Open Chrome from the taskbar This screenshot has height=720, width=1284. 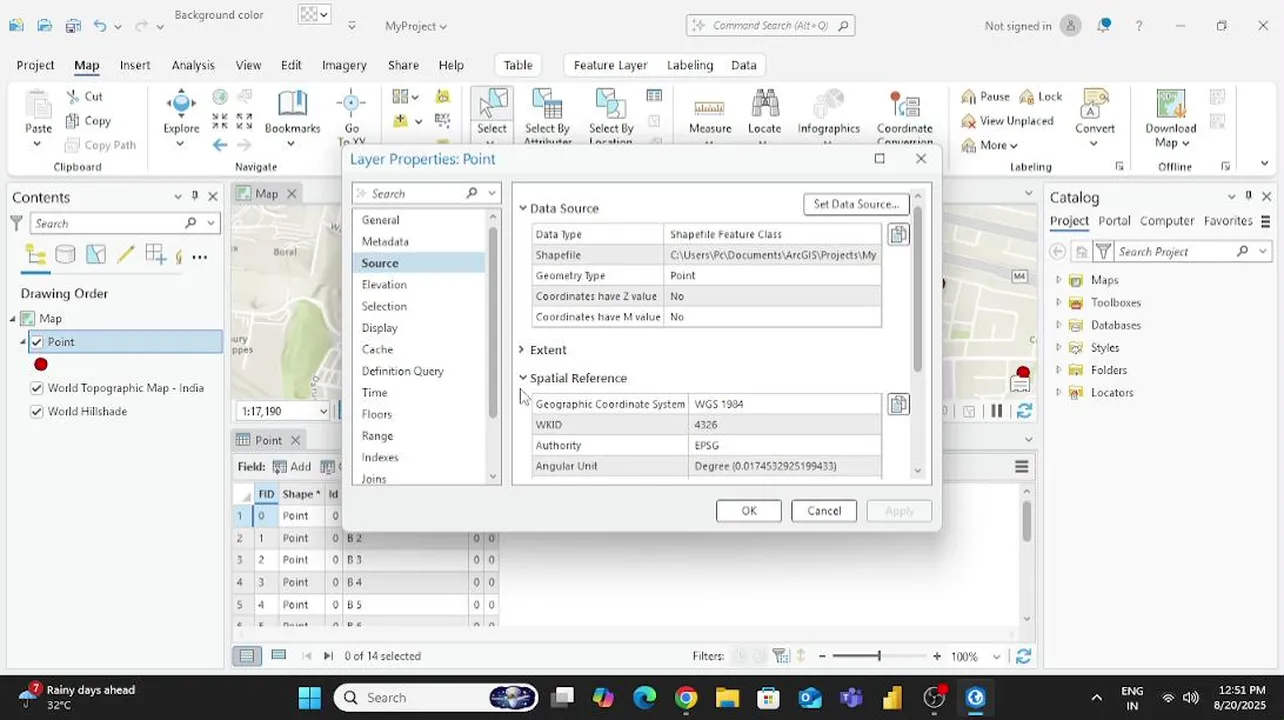686,697
